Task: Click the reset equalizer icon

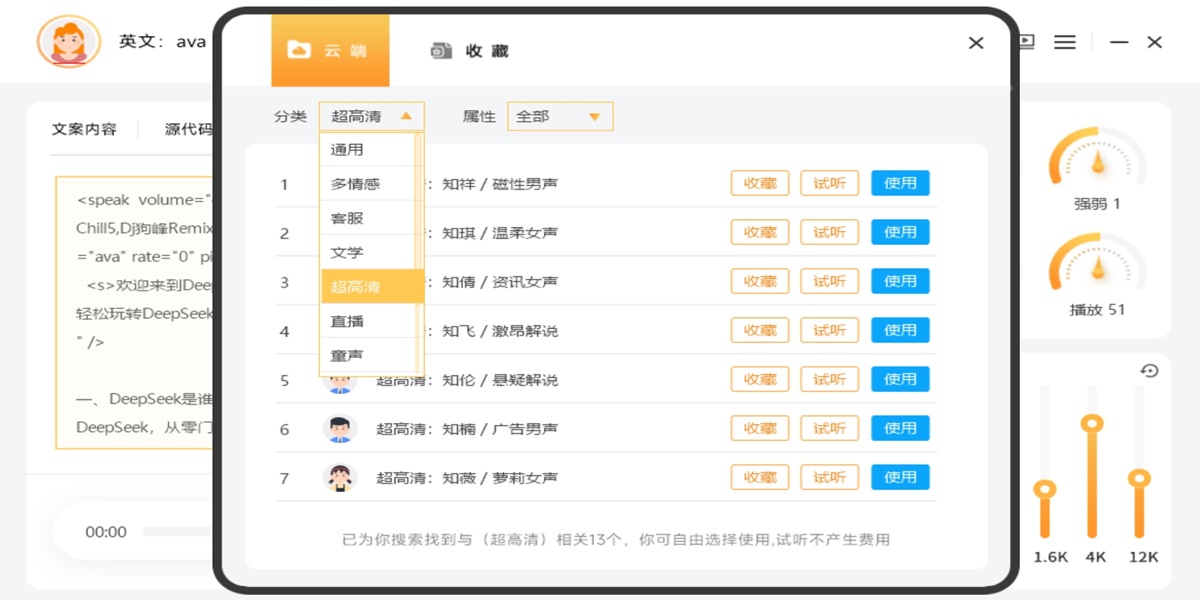Action: coord(1149,371)
